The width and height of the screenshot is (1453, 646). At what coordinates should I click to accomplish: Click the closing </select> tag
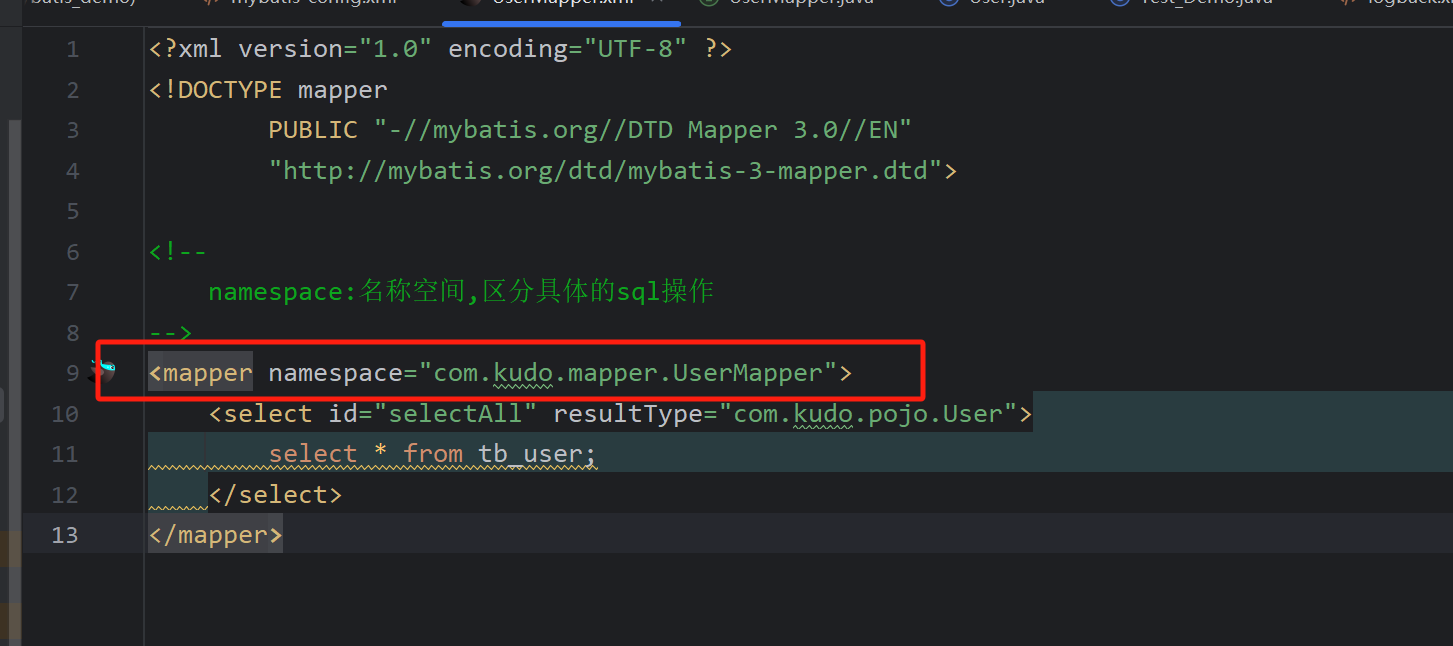click(275, 495)
